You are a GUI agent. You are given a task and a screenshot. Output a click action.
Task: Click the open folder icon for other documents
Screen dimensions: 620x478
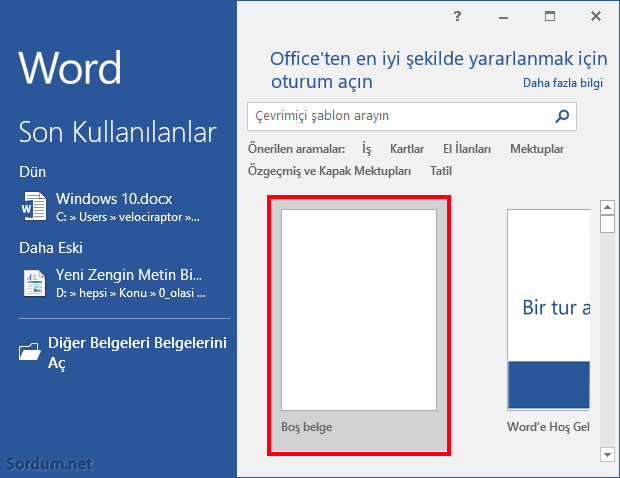point(30,351)
